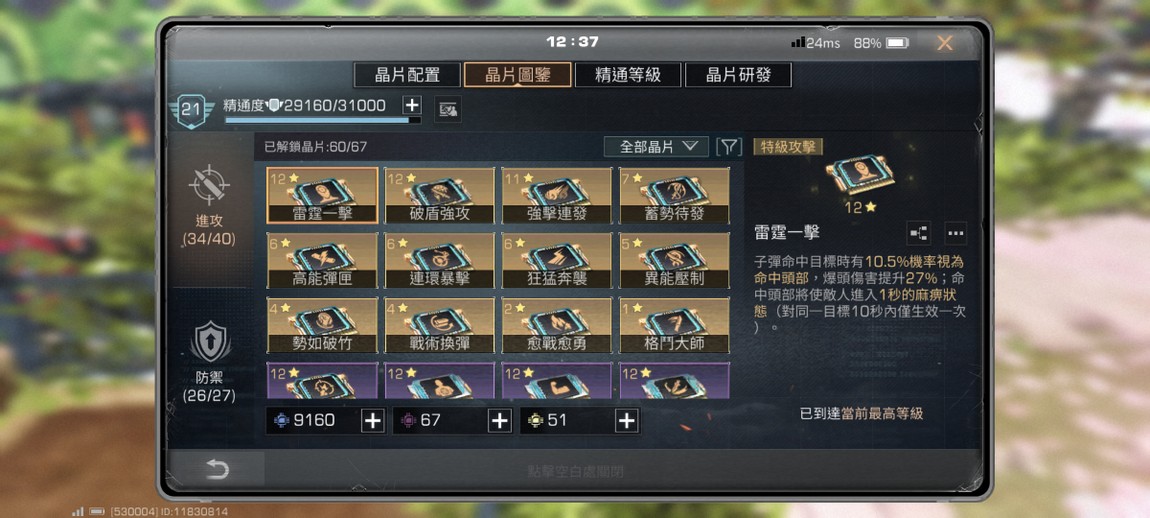Open the three-dot more options icon

(x=955, y=233)
